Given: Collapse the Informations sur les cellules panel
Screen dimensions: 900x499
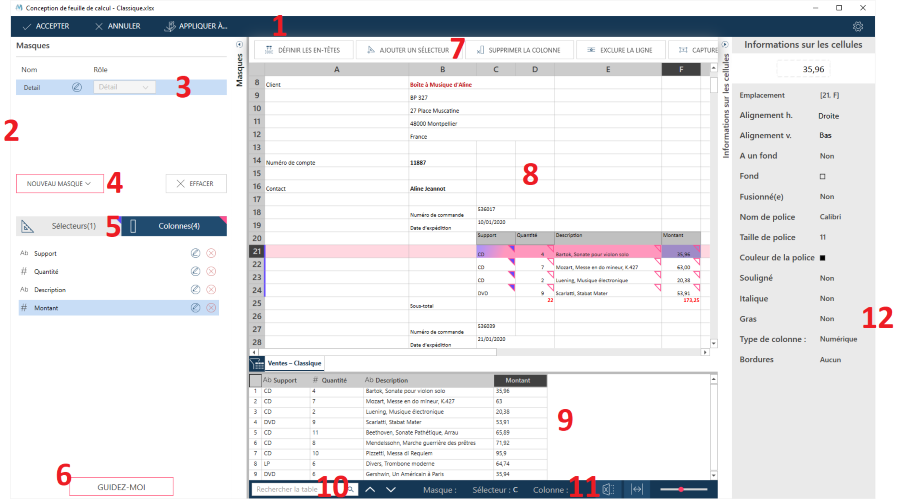Looking at the screenshot, I should [x=726, y=45].
